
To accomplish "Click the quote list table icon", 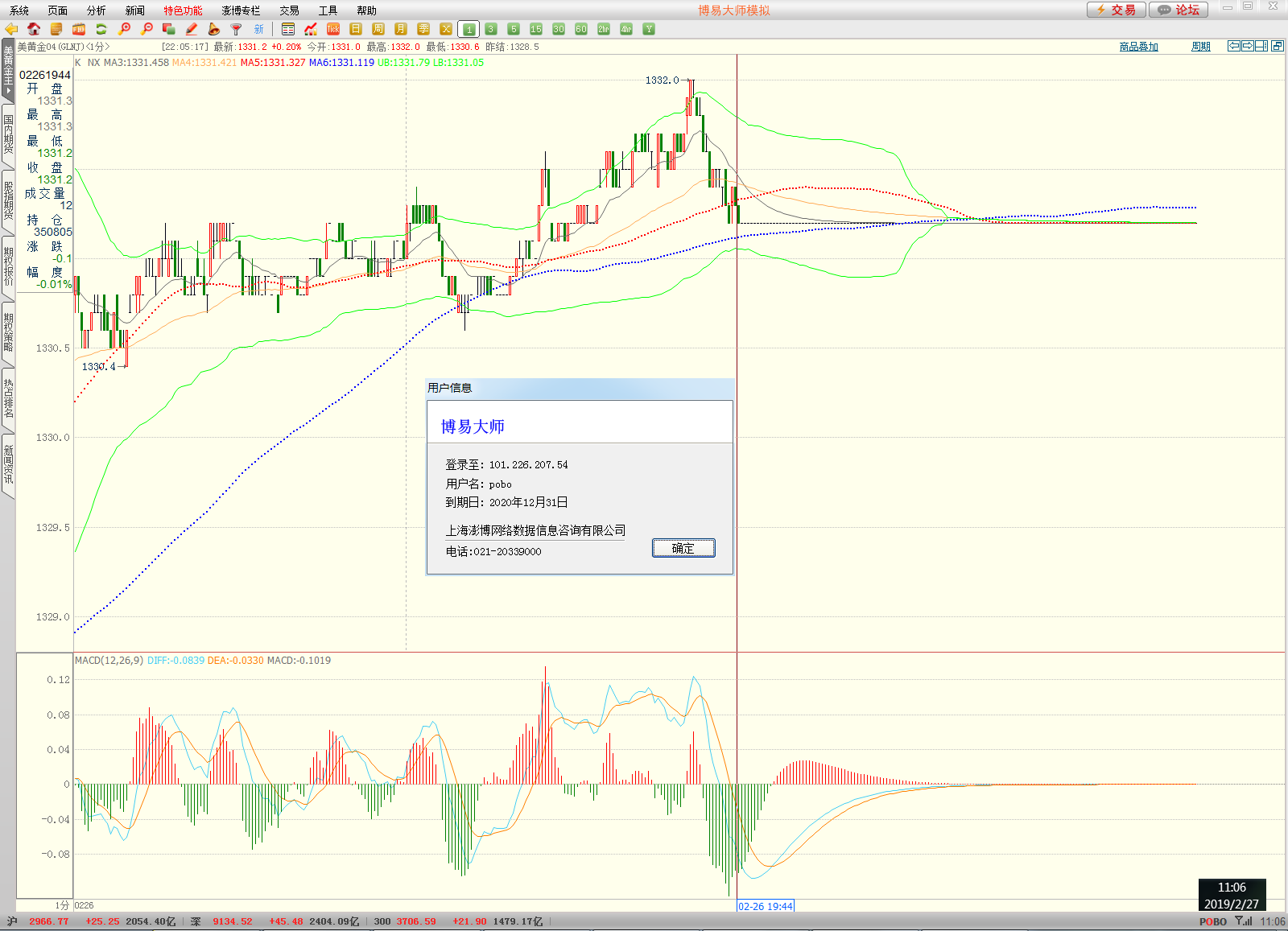I will pos(288,29).
